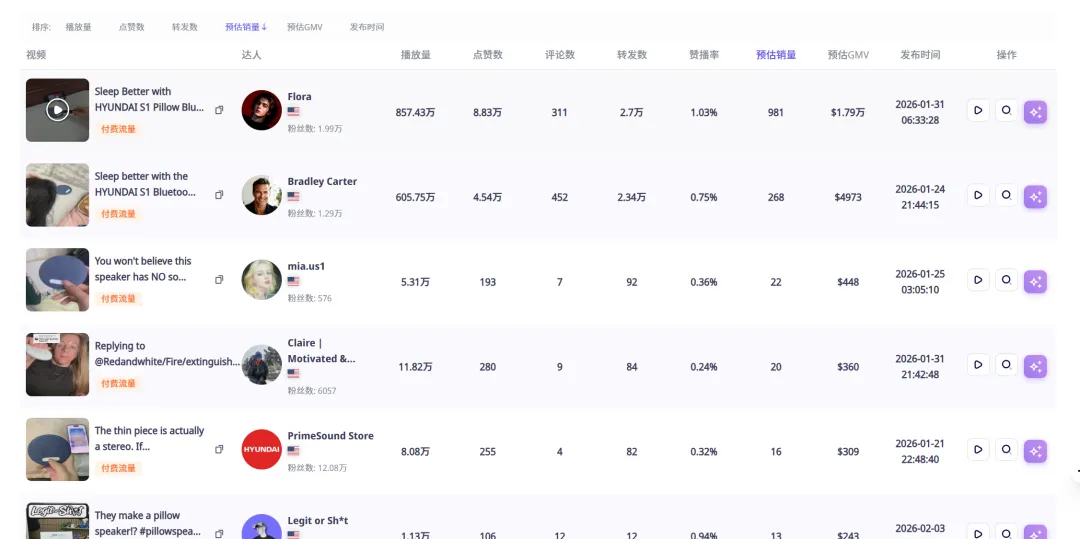The height and width of the screenshot is (539, 1080).
Task: Click the mia.us1 creator avatar
Action: (x=262, y=280)
